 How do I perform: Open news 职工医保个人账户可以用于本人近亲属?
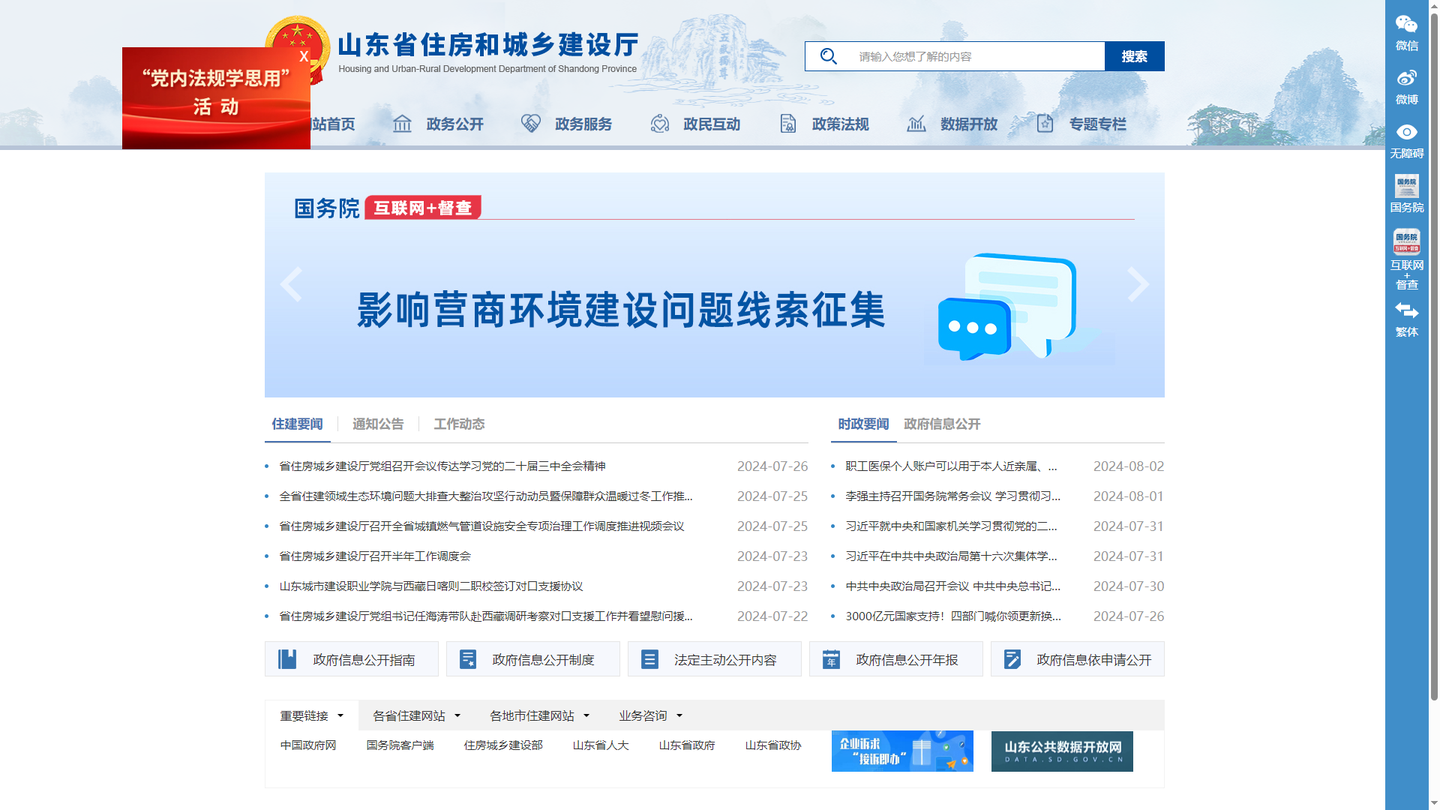(951, 466)
